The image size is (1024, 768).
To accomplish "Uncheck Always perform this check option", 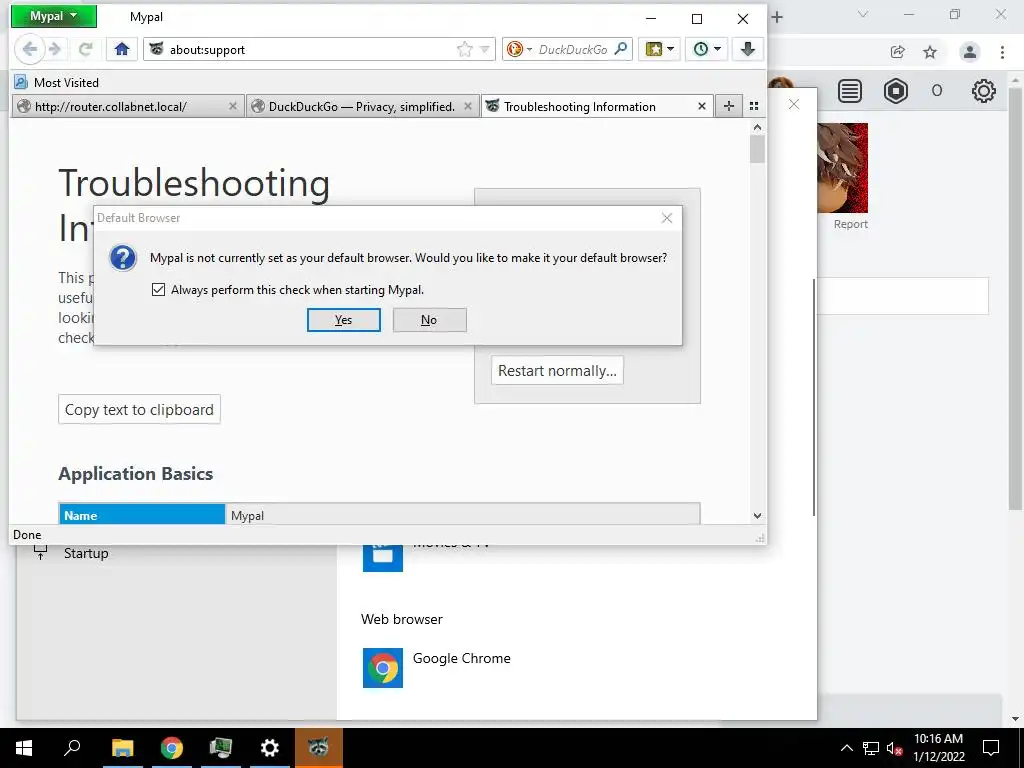I will 158,289.
